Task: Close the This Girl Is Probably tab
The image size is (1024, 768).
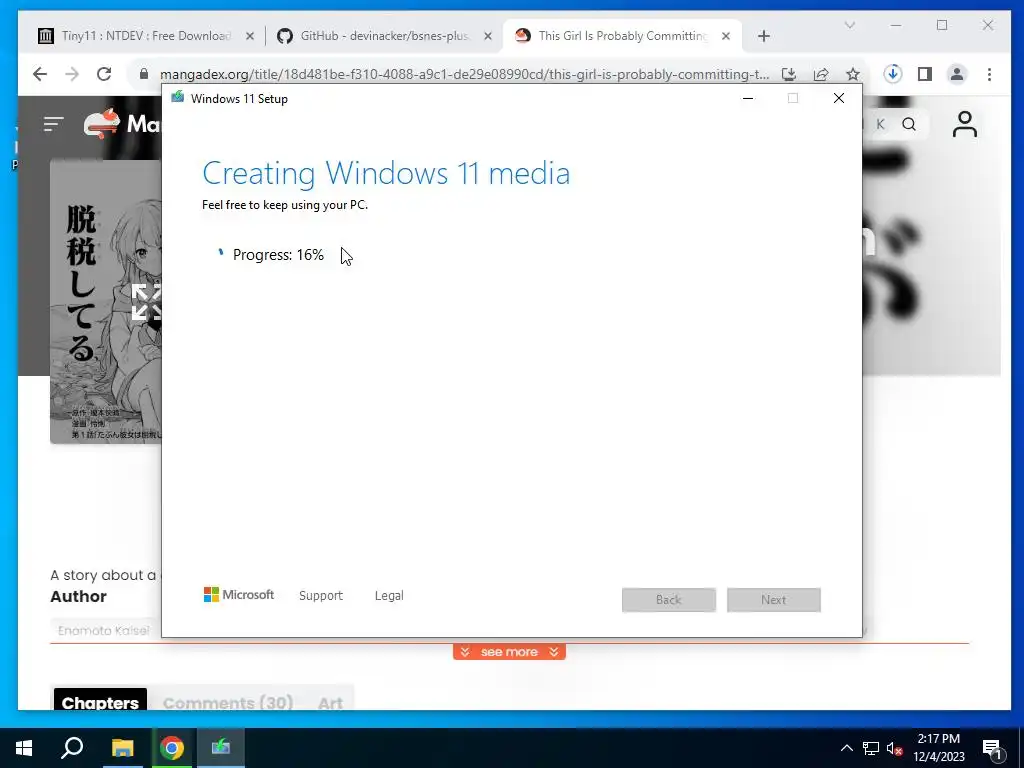Action: pyautogui.click(x=726, y=36)
